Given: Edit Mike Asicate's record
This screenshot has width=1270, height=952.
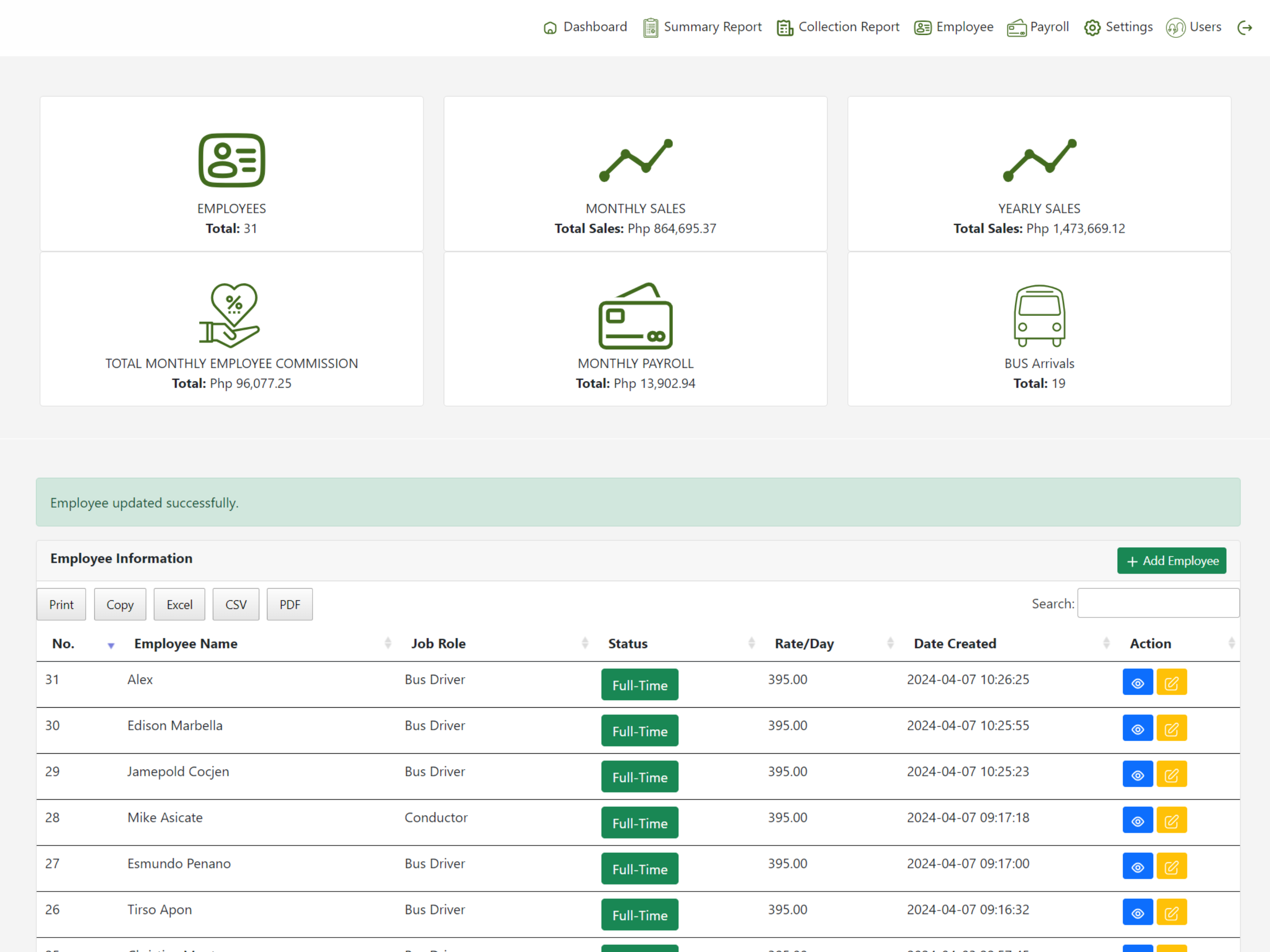Looking at the screenshot, I should click(1171, 820).
